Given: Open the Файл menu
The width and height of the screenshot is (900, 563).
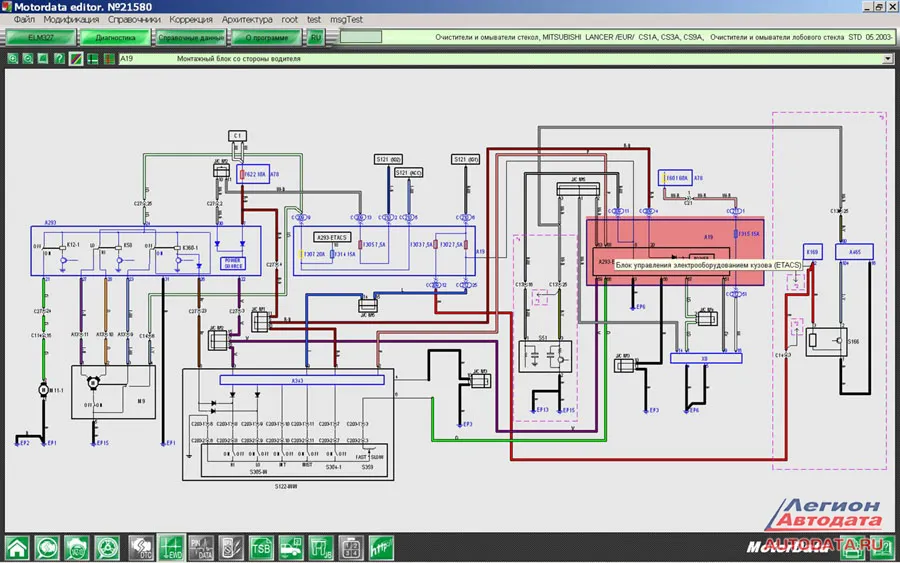Looking at the screenshot, I should [25, 19].
